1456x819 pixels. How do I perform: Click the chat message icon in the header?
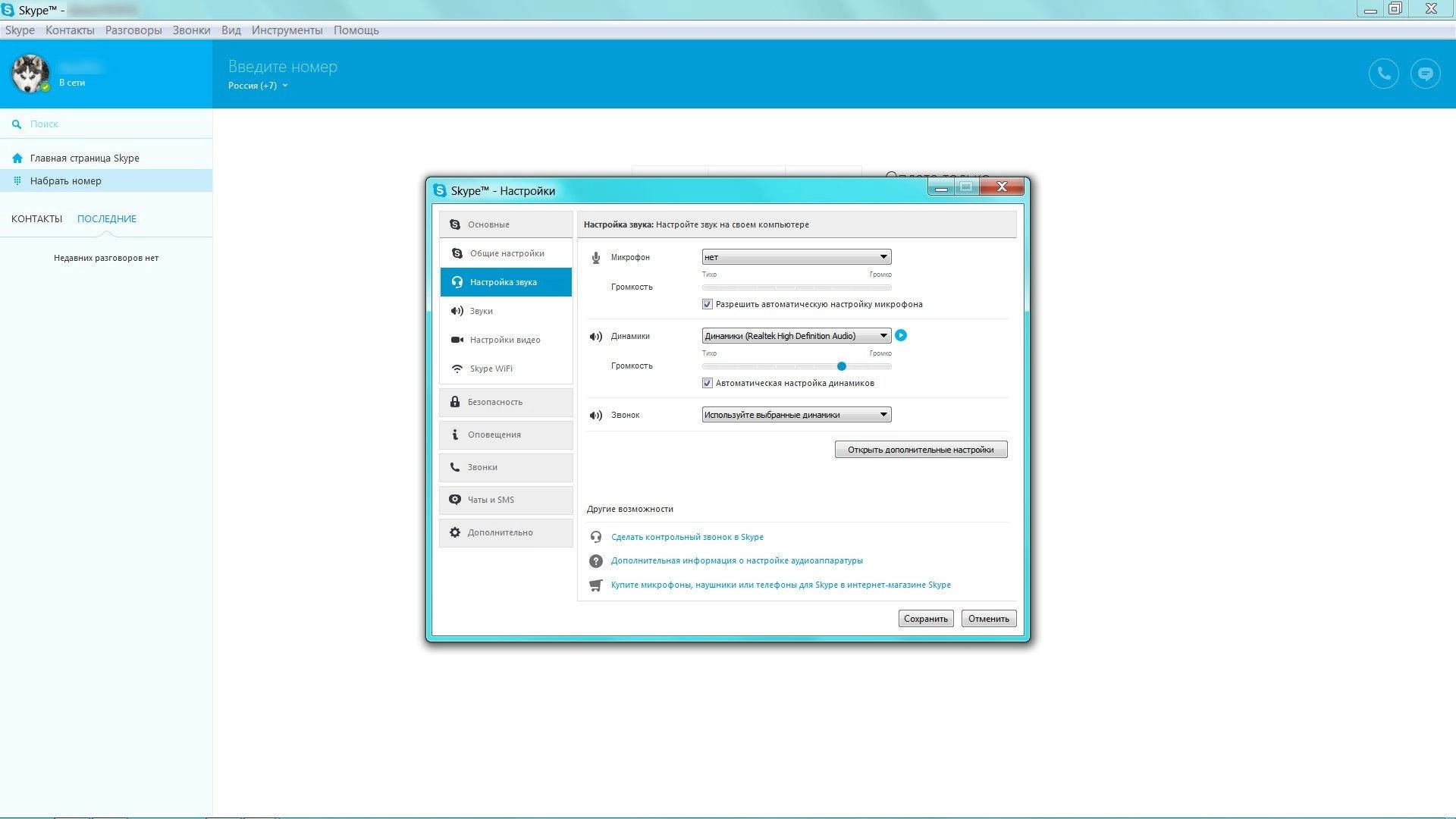1426,74
